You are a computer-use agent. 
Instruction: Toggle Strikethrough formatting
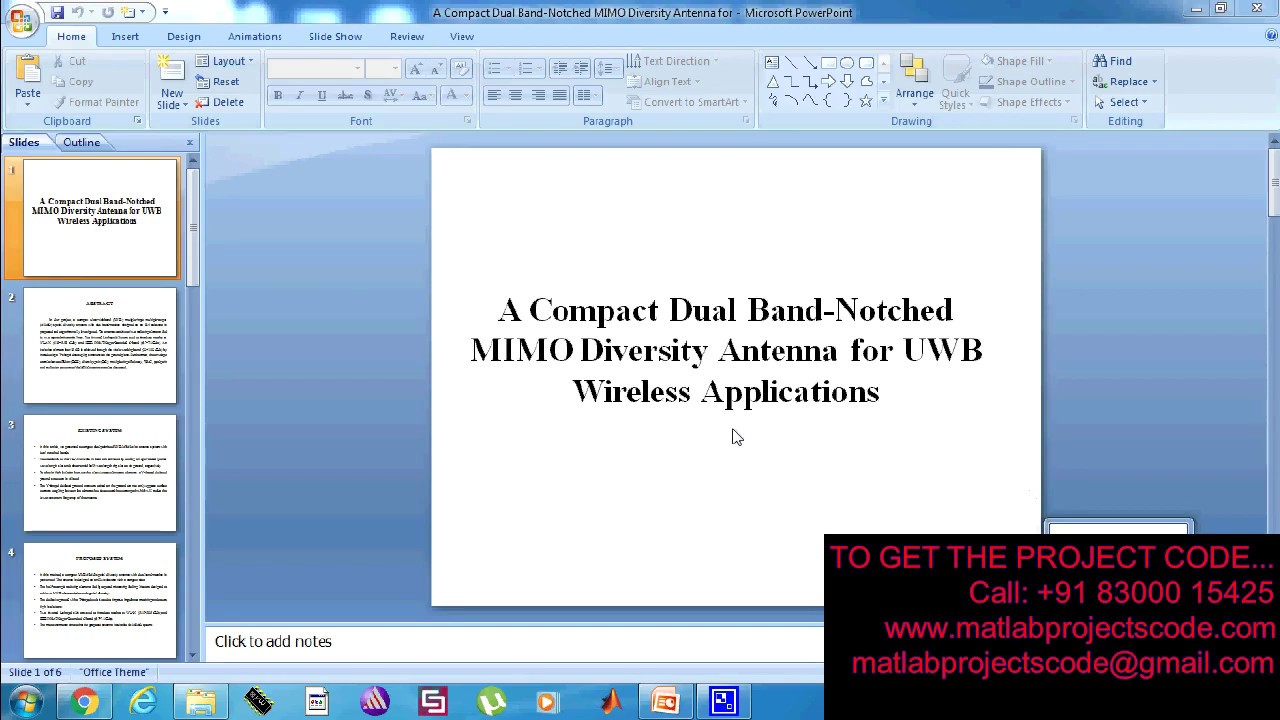coord(345,95)
